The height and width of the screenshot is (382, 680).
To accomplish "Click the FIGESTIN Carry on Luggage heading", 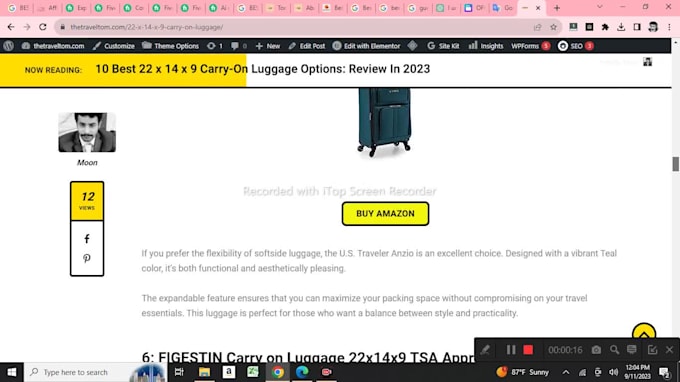I will (308, 357).
